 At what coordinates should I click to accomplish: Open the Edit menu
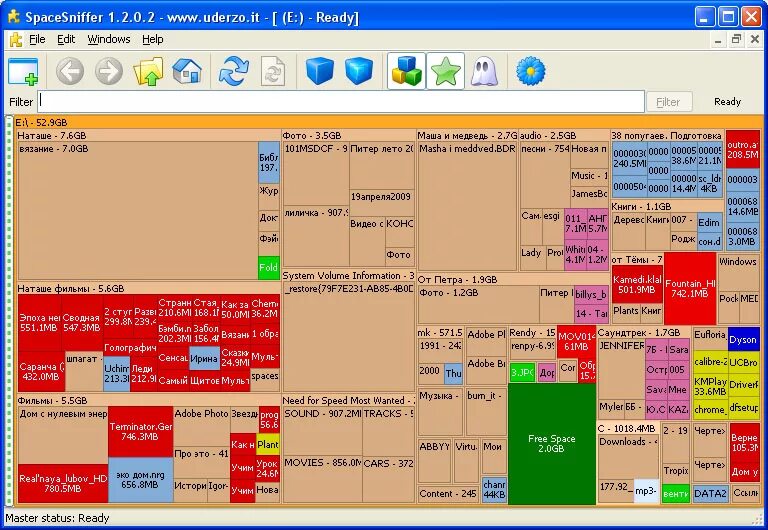click(x=66, y=39)
